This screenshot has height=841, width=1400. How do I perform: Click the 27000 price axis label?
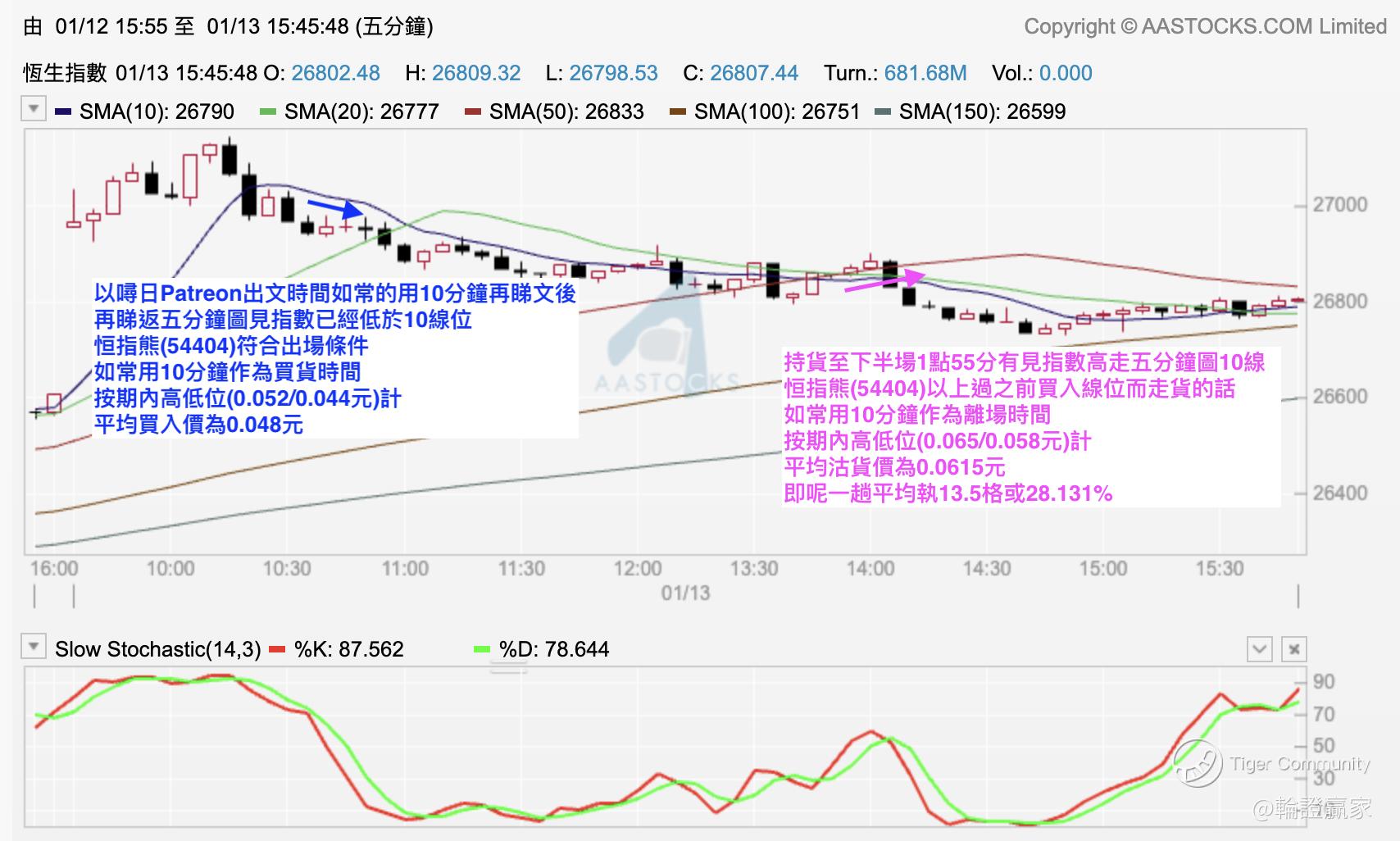pyautogui.click(x=1340, y=204)
